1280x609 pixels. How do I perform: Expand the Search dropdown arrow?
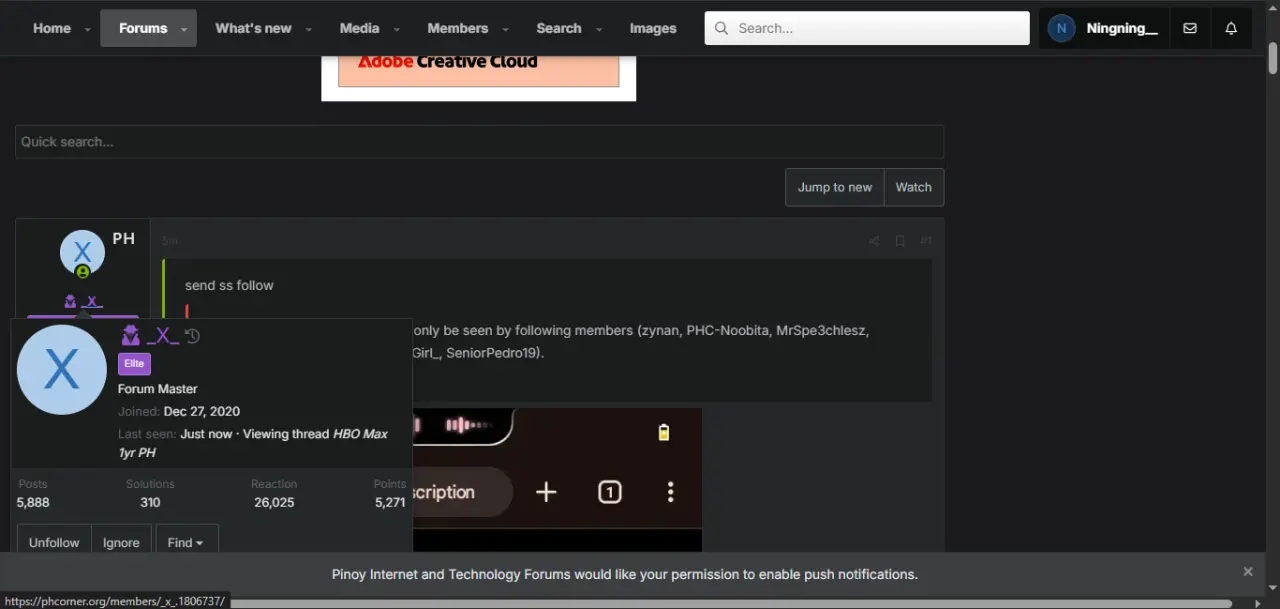tap(598, 29)
